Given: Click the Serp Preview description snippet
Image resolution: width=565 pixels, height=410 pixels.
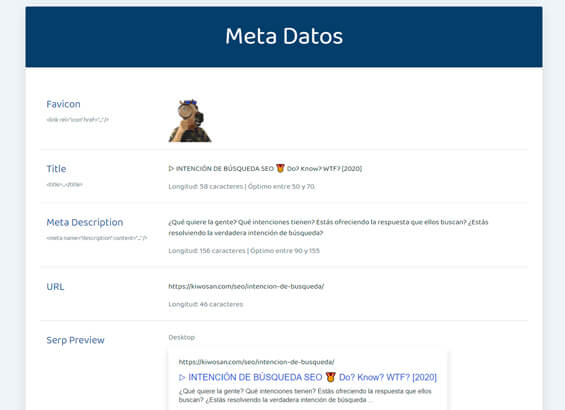Looking at the screenshot, I should (x=305, y=395).
